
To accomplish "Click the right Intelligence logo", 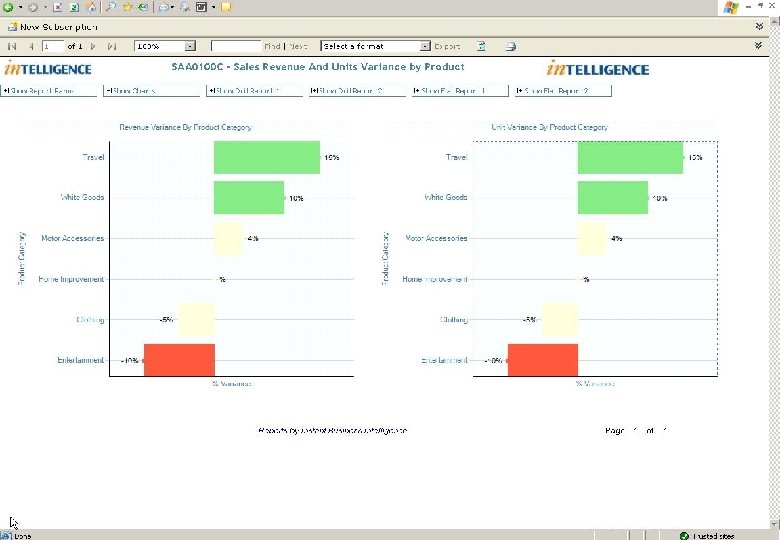I will (598, 69).
